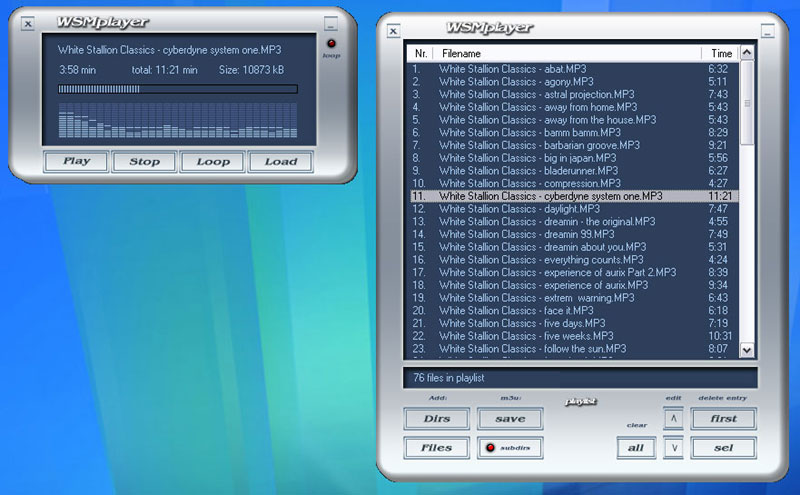Add directories with the Dirs button
This screenshot has height=495, width=800.
436,419
